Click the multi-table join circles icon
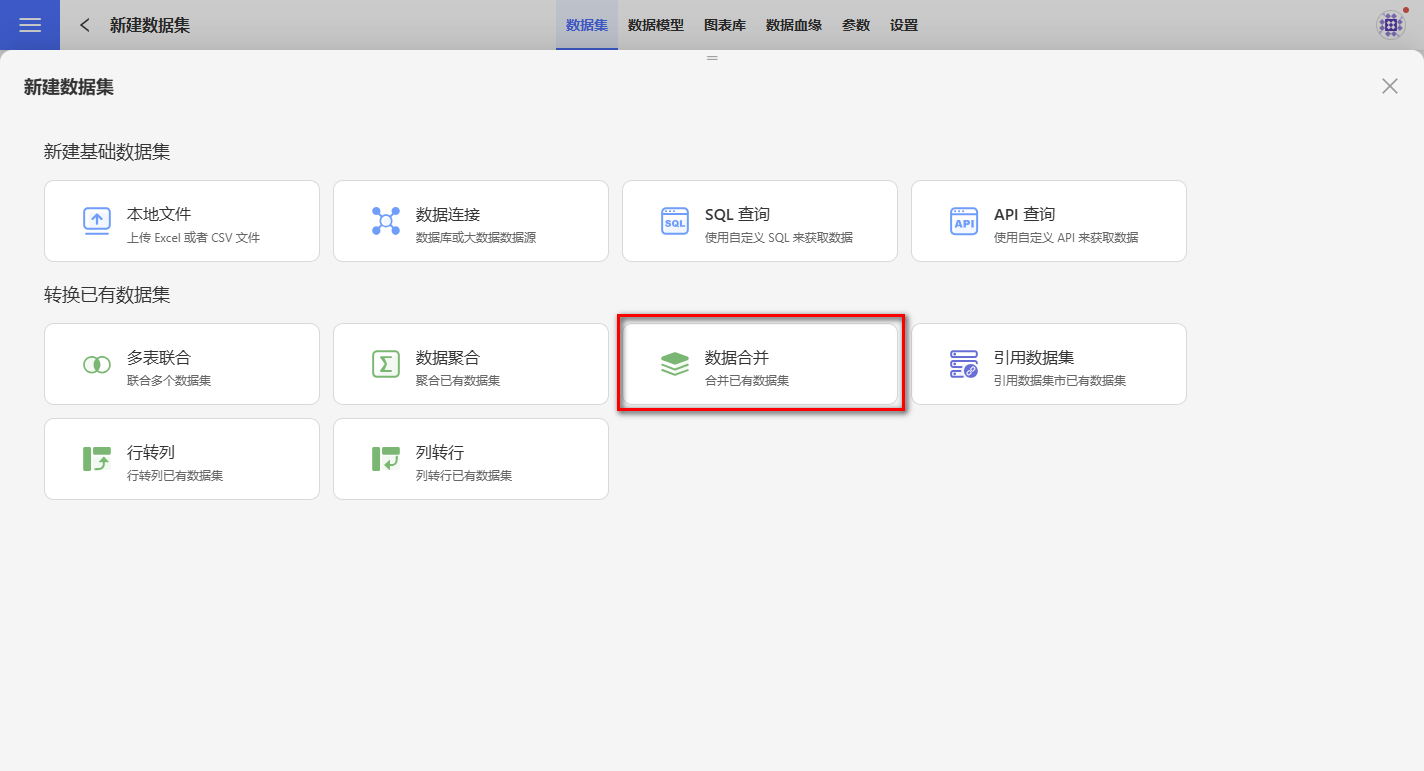 pyautogui.click(x=97, y=364)
